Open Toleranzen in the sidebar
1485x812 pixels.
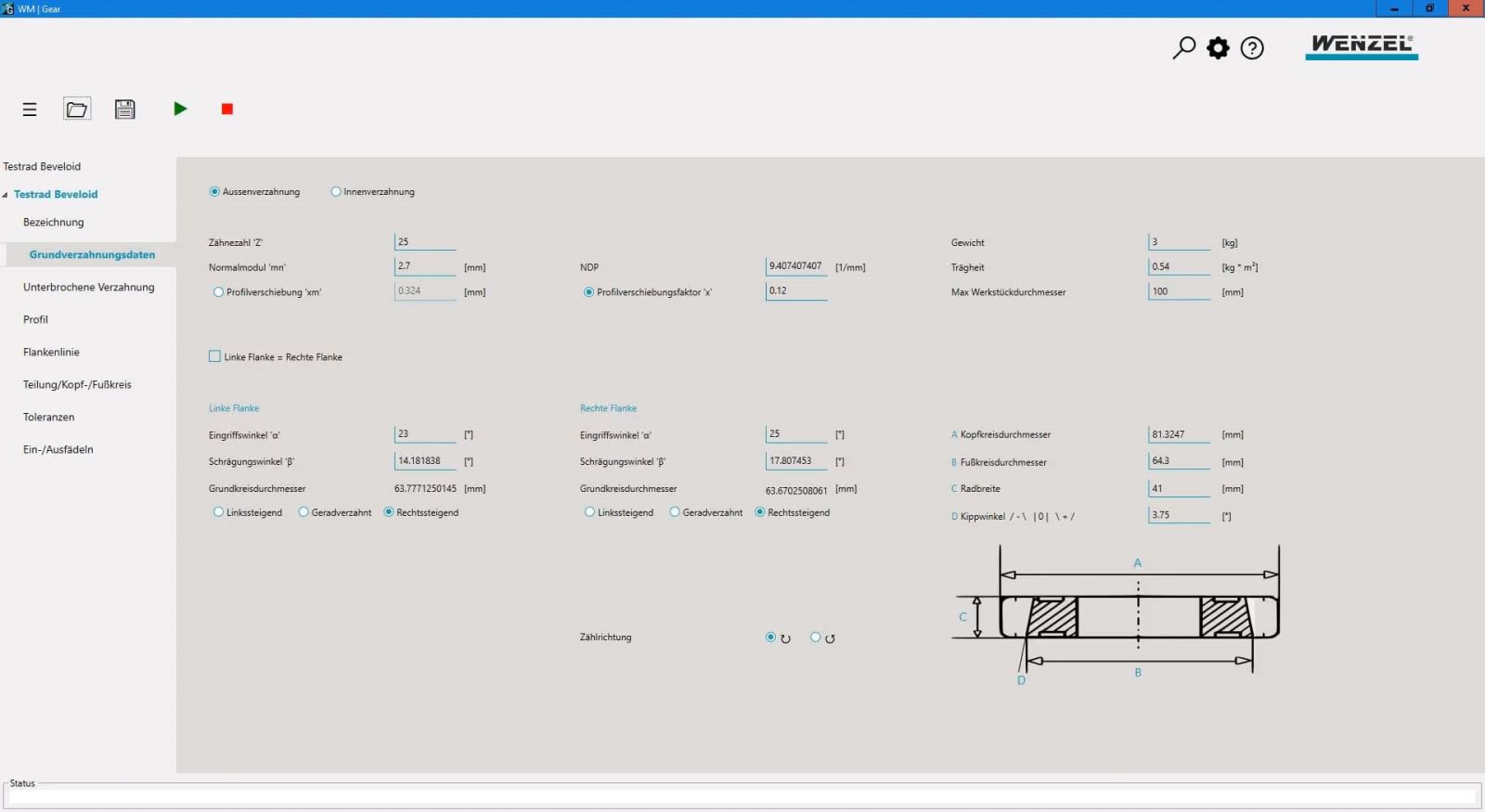click(x=48, y=417)
